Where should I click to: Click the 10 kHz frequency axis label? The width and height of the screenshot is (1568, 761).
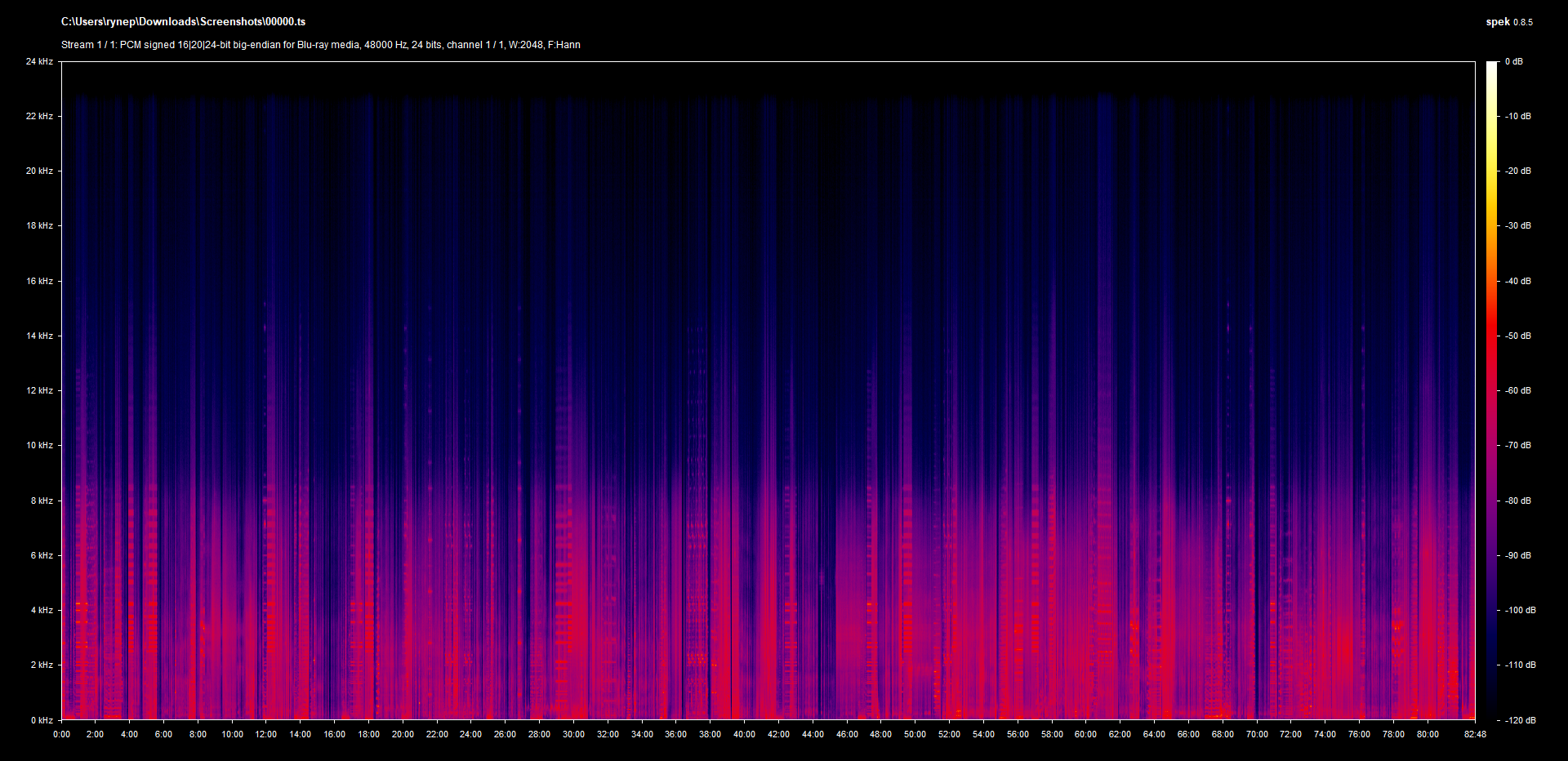(x=39, y=445)
